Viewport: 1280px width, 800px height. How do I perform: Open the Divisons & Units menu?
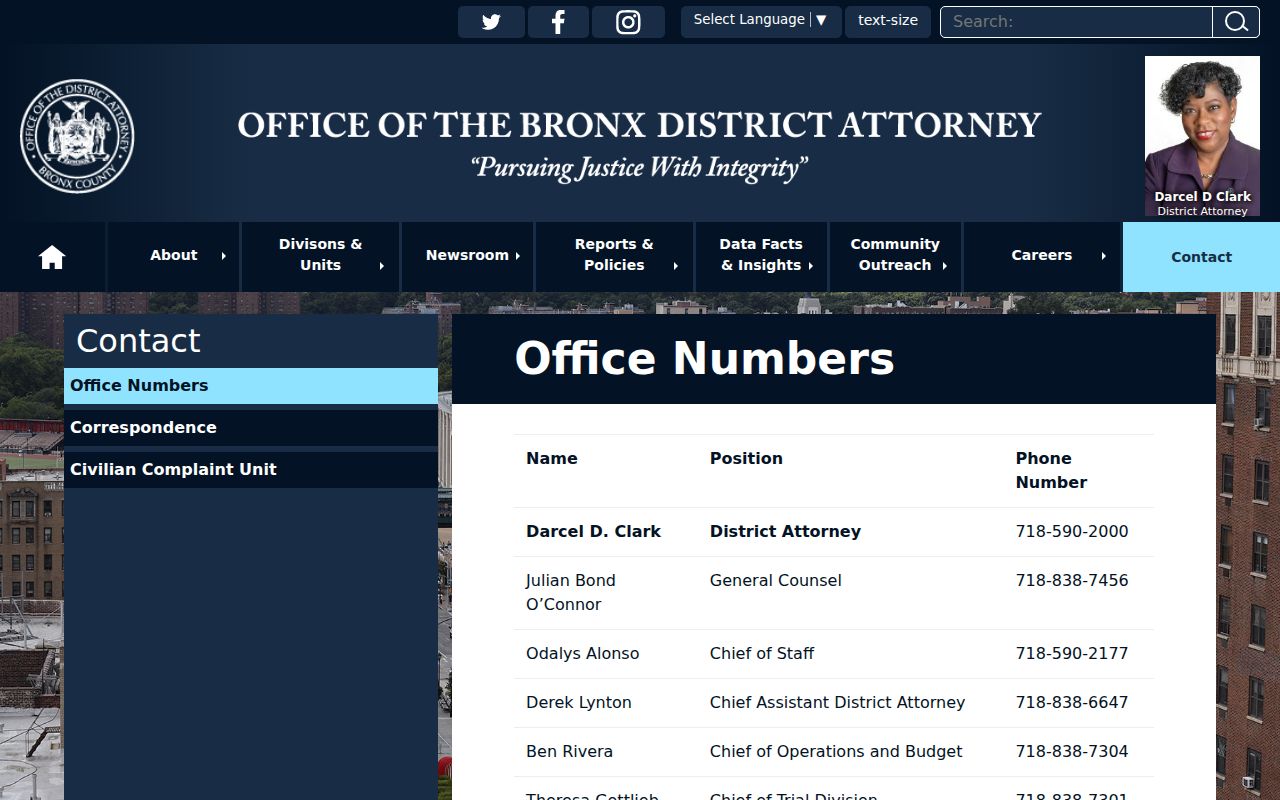click(x=320, y=255)
